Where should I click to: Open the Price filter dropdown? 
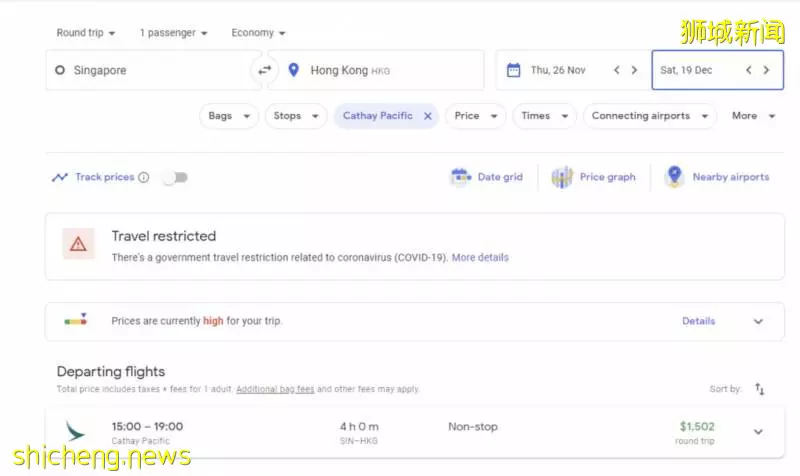[x=476, y=116]
